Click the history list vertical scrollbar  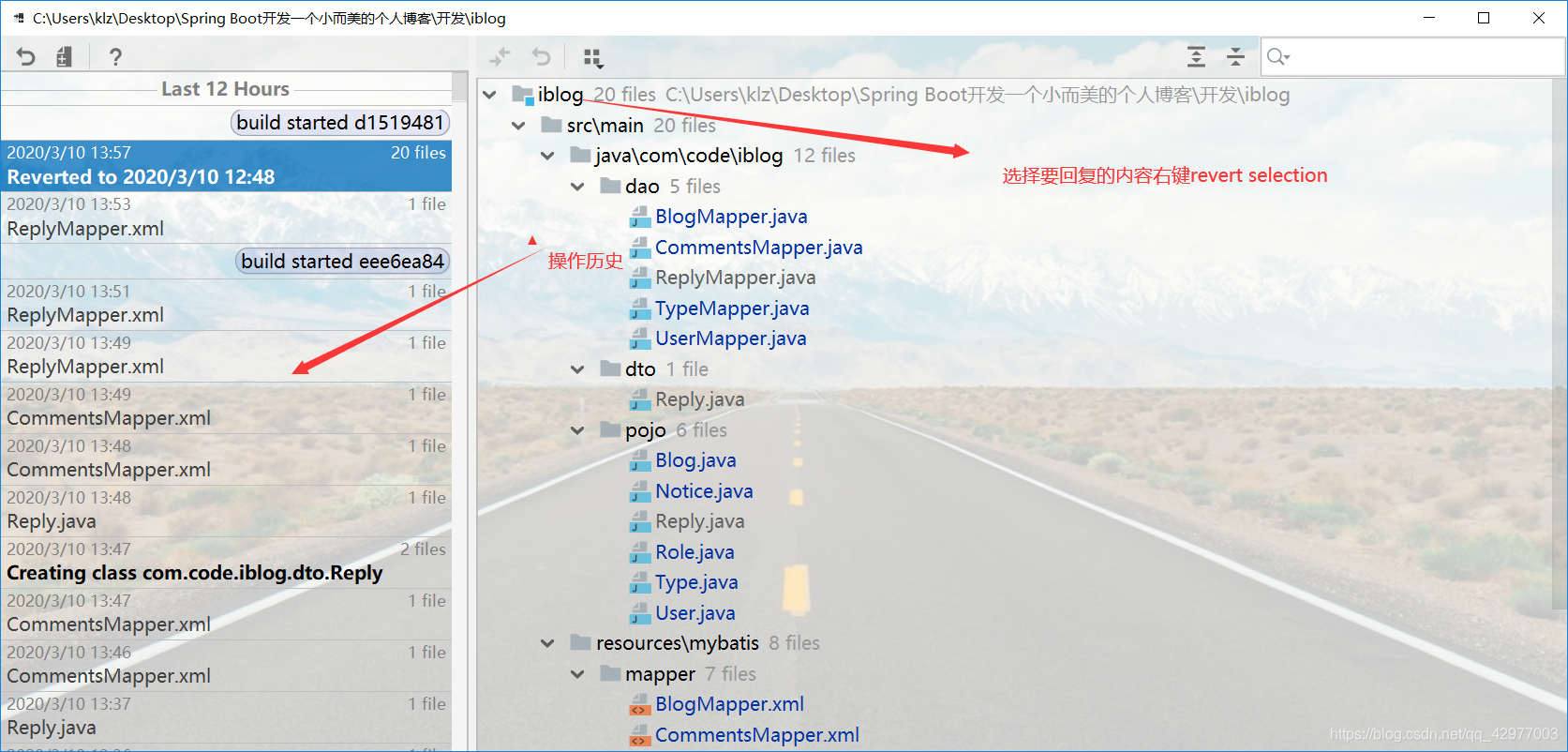pyautogui.click(x=459, y=87)
